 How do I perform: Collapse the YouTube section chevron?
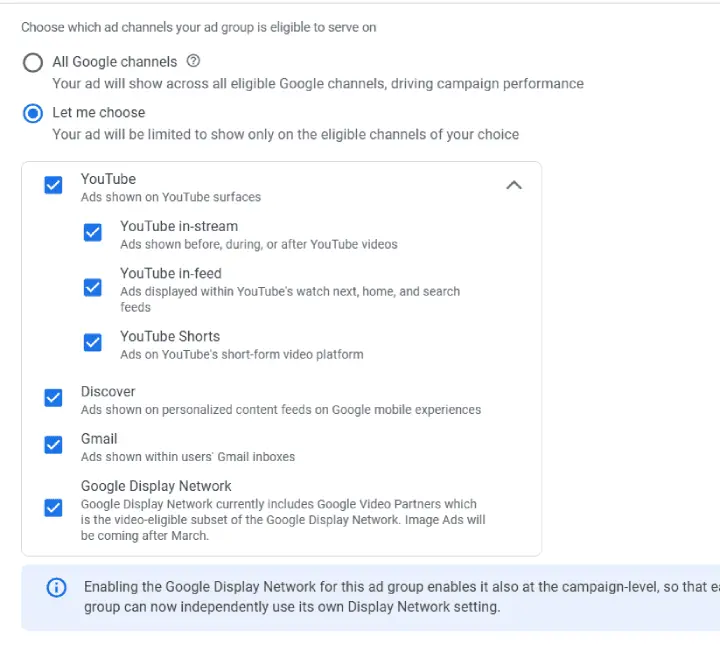pyautogui.click(x=514, y=185)
